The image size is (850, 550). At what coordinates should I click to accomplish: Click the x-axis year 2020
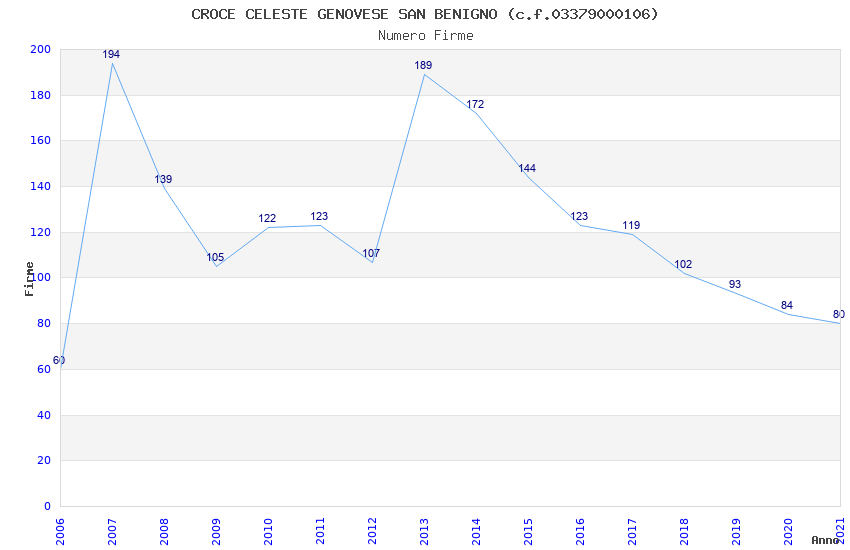click(x=789, y=531)
